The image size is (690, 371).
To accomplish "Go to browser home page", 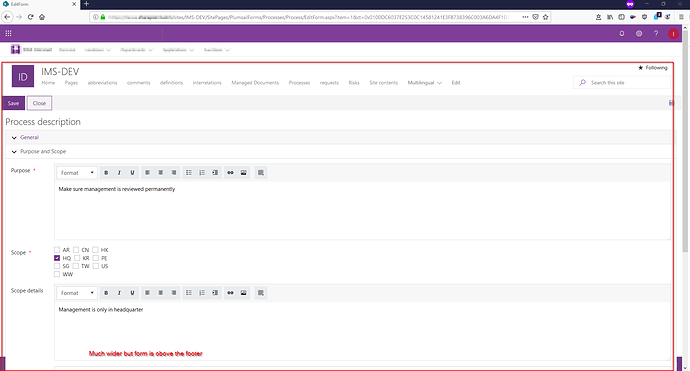I will point(42,17).
